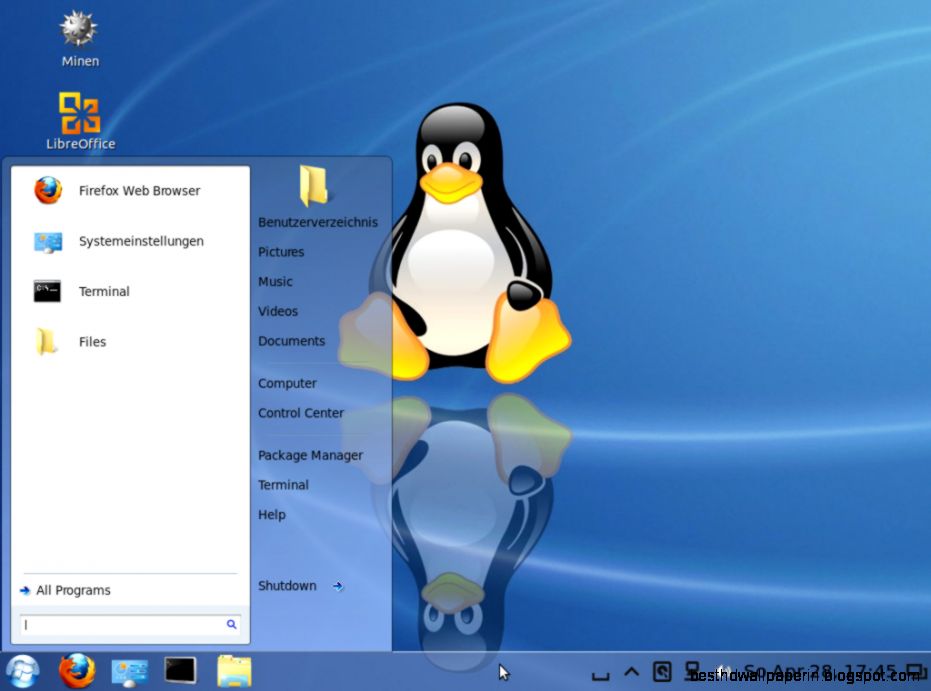The width and height of the screenshot is (931, 691).
Task: Open Files from the start menu
Action: point(92,341)
